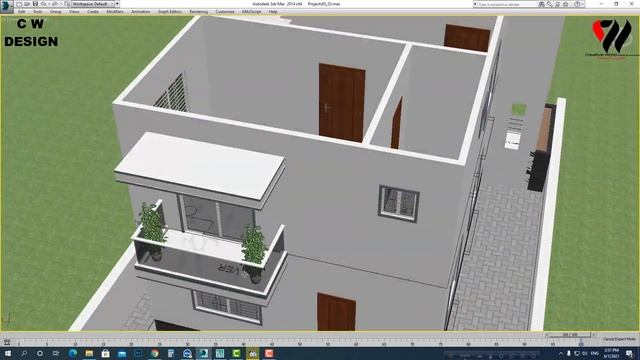640x360 pixels.
Task: Open Google Chrome from the taskbar
Action: pos(155,353)
